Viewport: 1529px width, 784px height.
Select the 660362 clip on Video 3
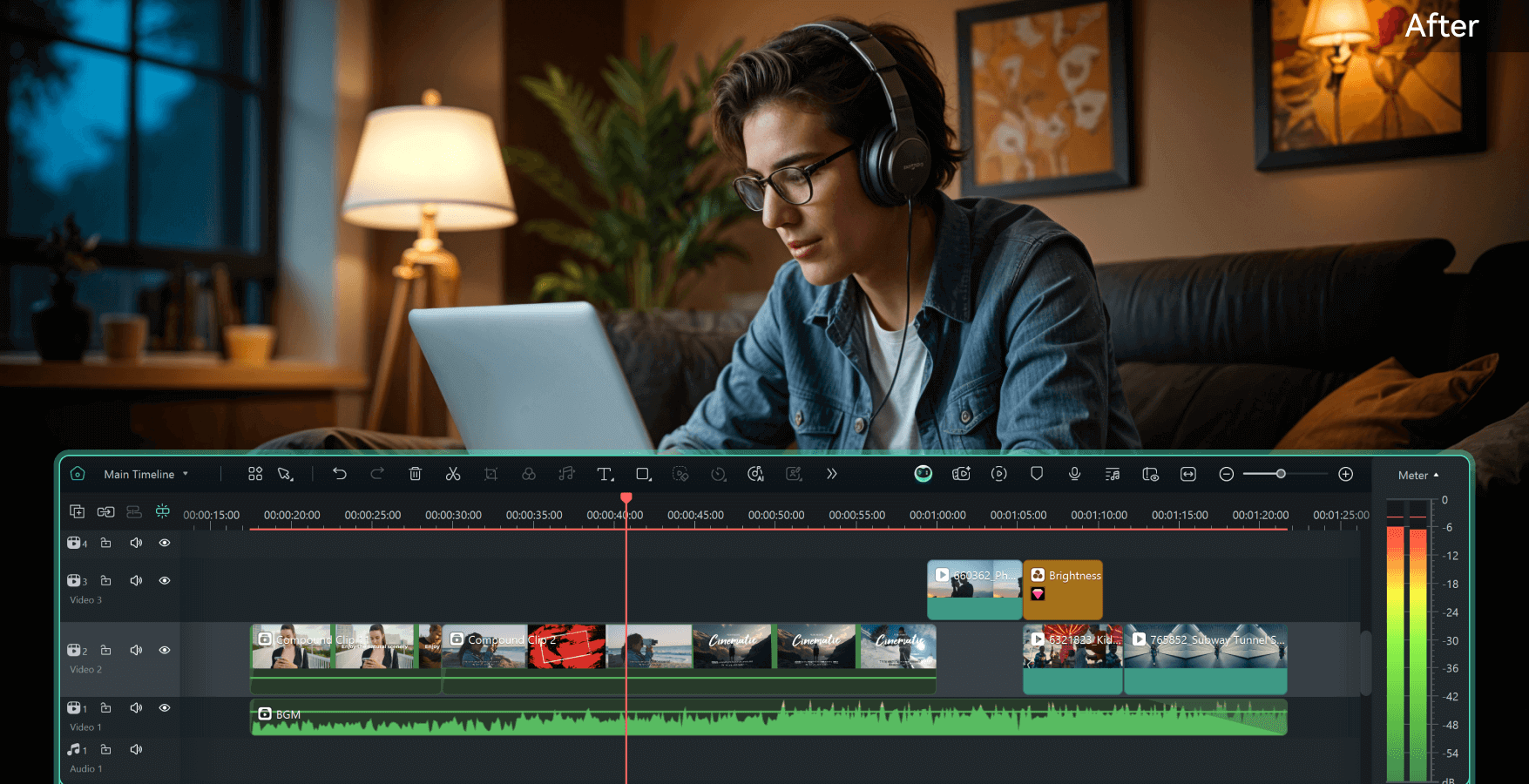coord(974,590)
